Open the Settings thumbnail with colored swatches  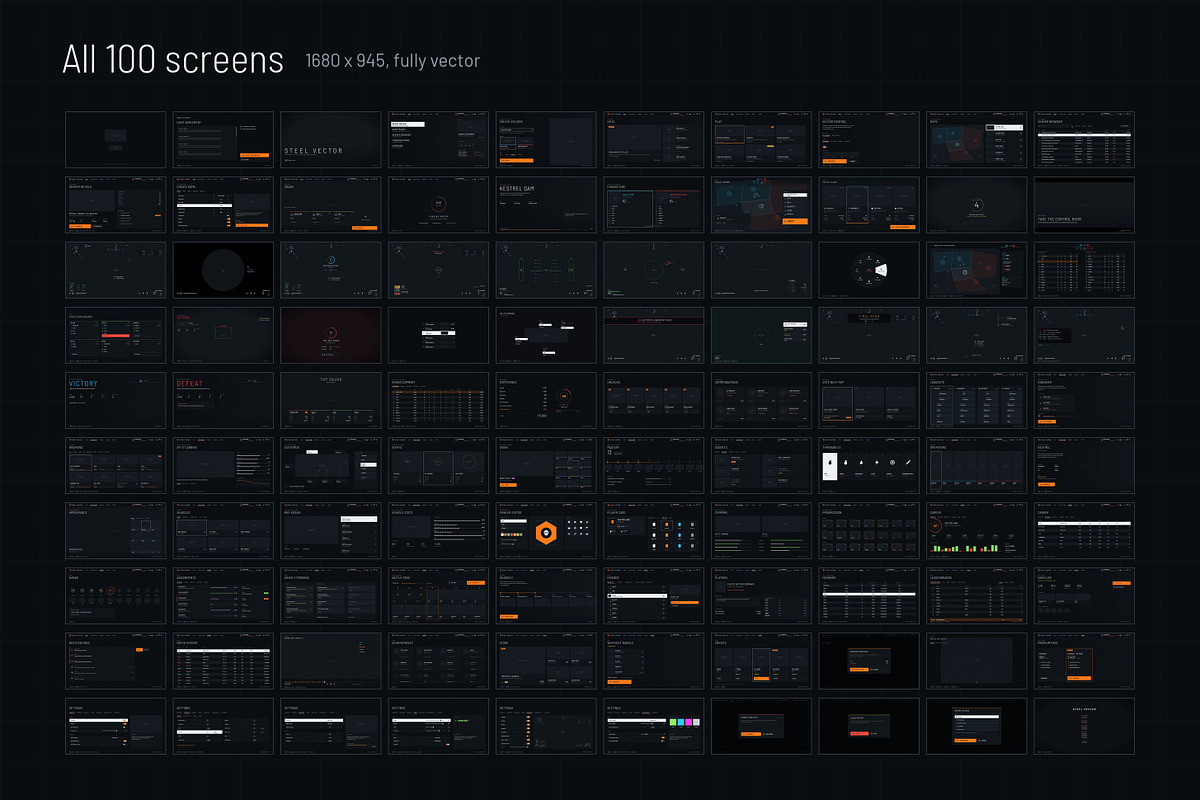pos(654,726)
